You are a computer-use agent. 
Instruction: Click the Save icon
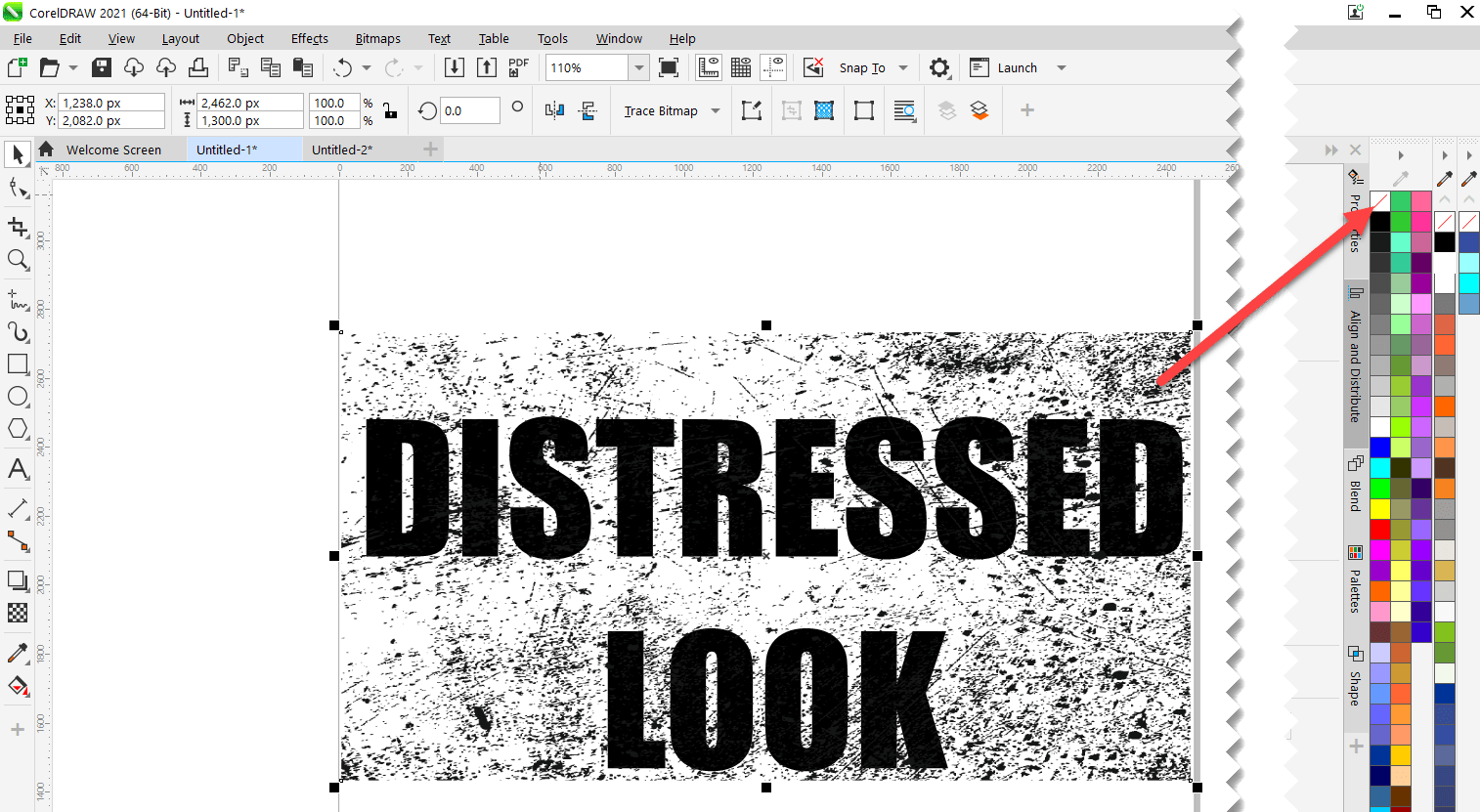pyautogui.click(x=102, y=67)
